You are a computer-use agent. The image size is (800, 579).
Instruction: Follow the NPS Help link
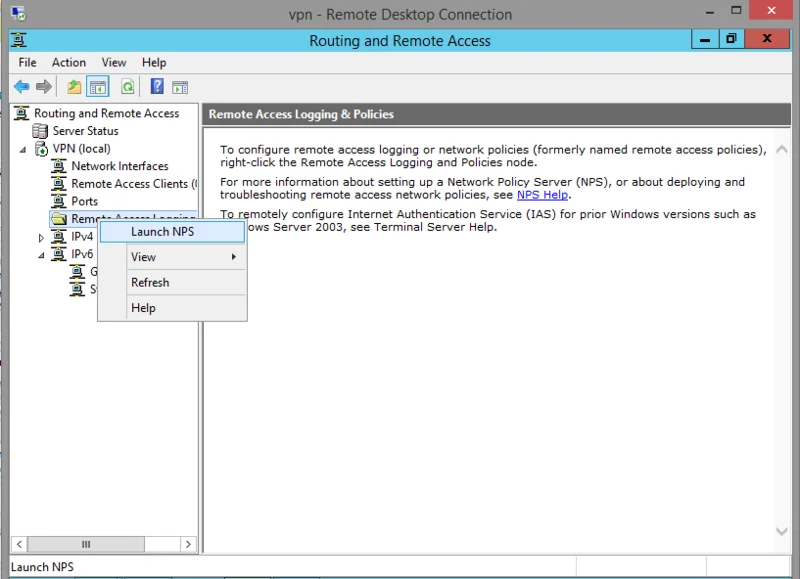pyautogui.click(x=542, y=195)
